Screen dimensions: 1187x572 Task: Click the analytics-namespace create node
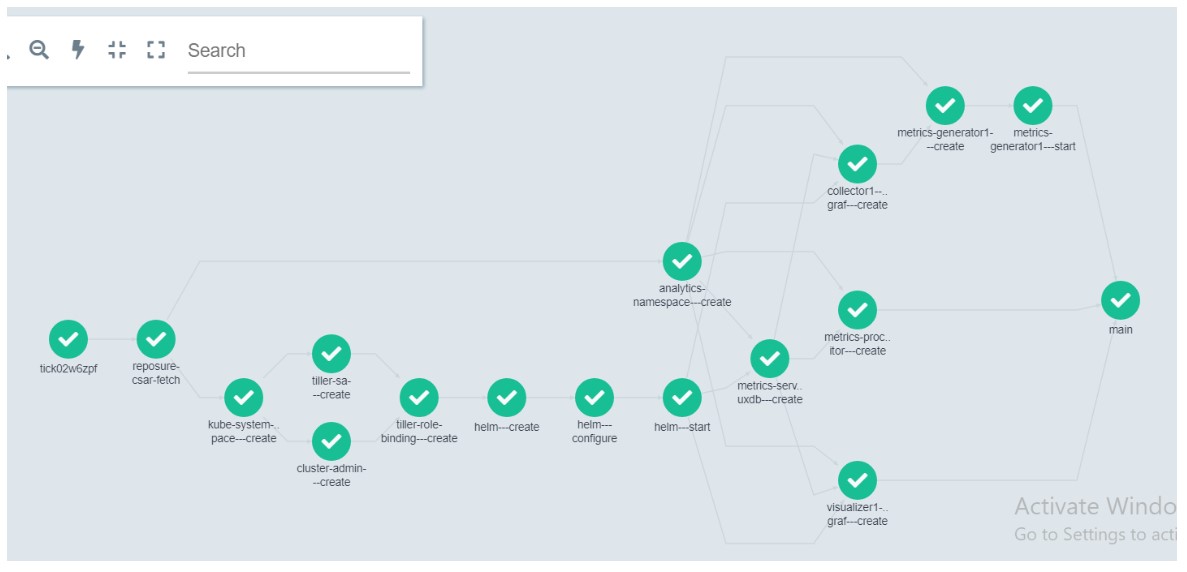[x=682, y=261]
